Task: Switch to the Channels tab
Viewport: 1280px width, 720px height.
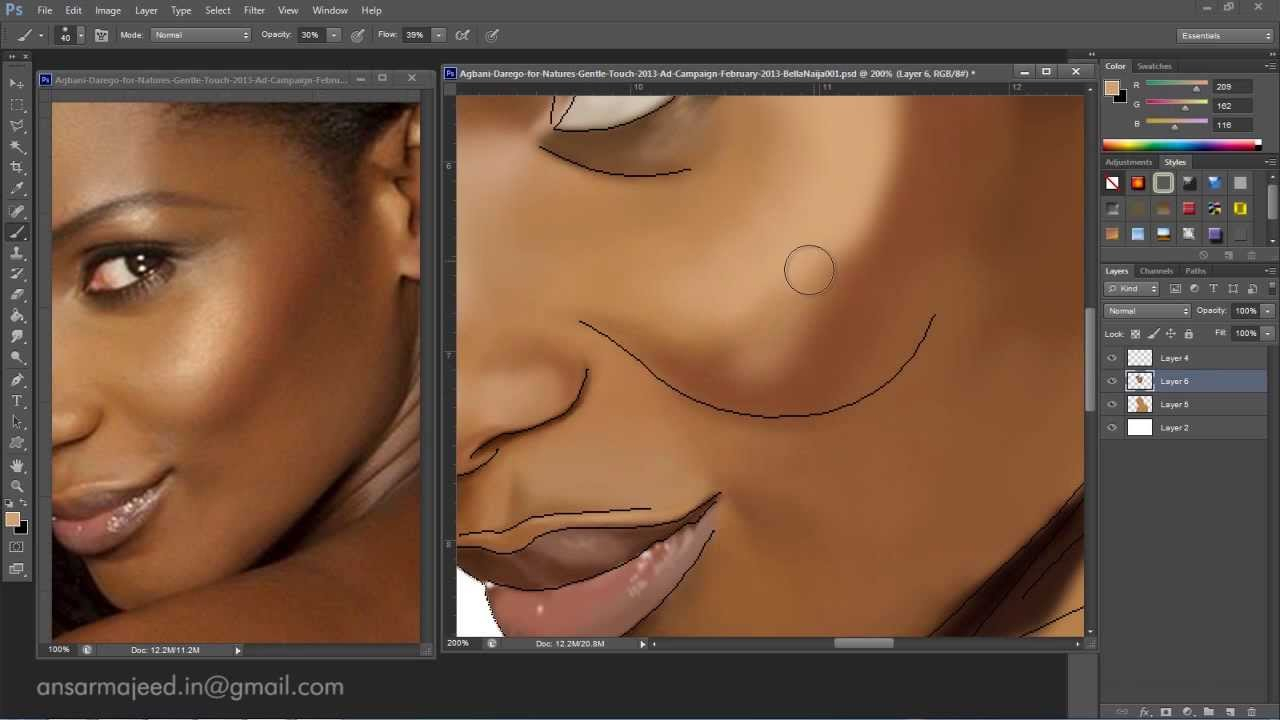Action: pyautogui.click(x=1156, y=271)
